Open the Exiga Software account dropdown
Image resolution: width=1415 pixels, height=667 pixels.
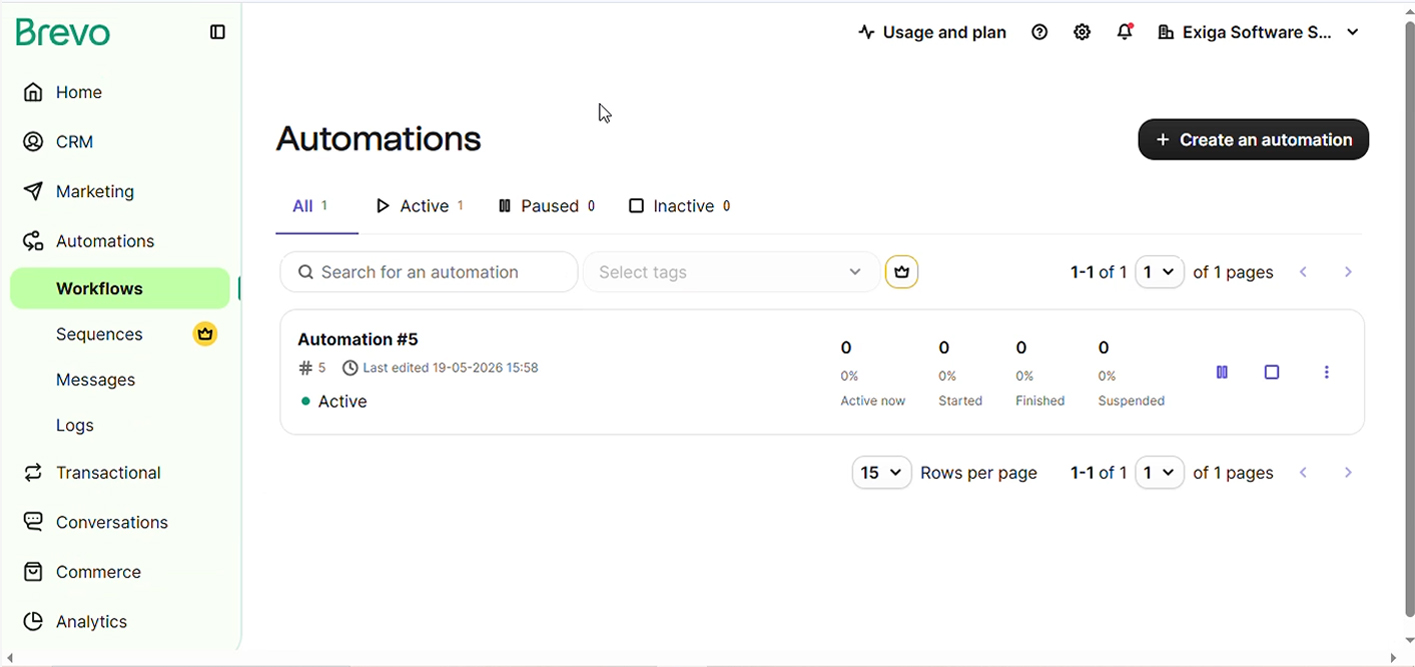1258,32
